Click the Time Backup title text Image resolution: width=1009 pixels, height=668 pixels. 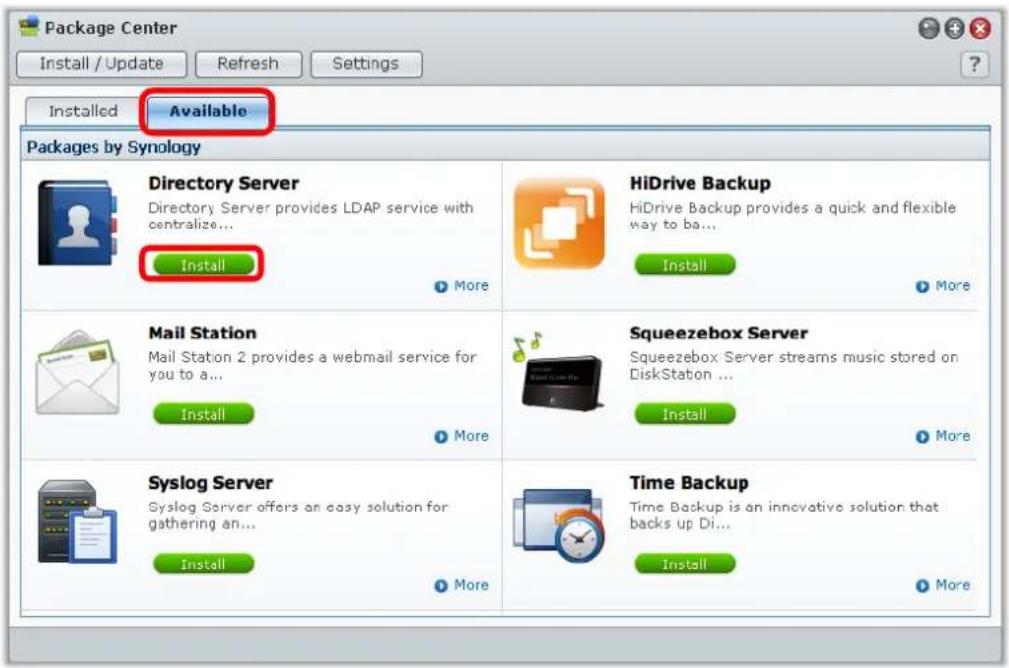tap(689, 483)
